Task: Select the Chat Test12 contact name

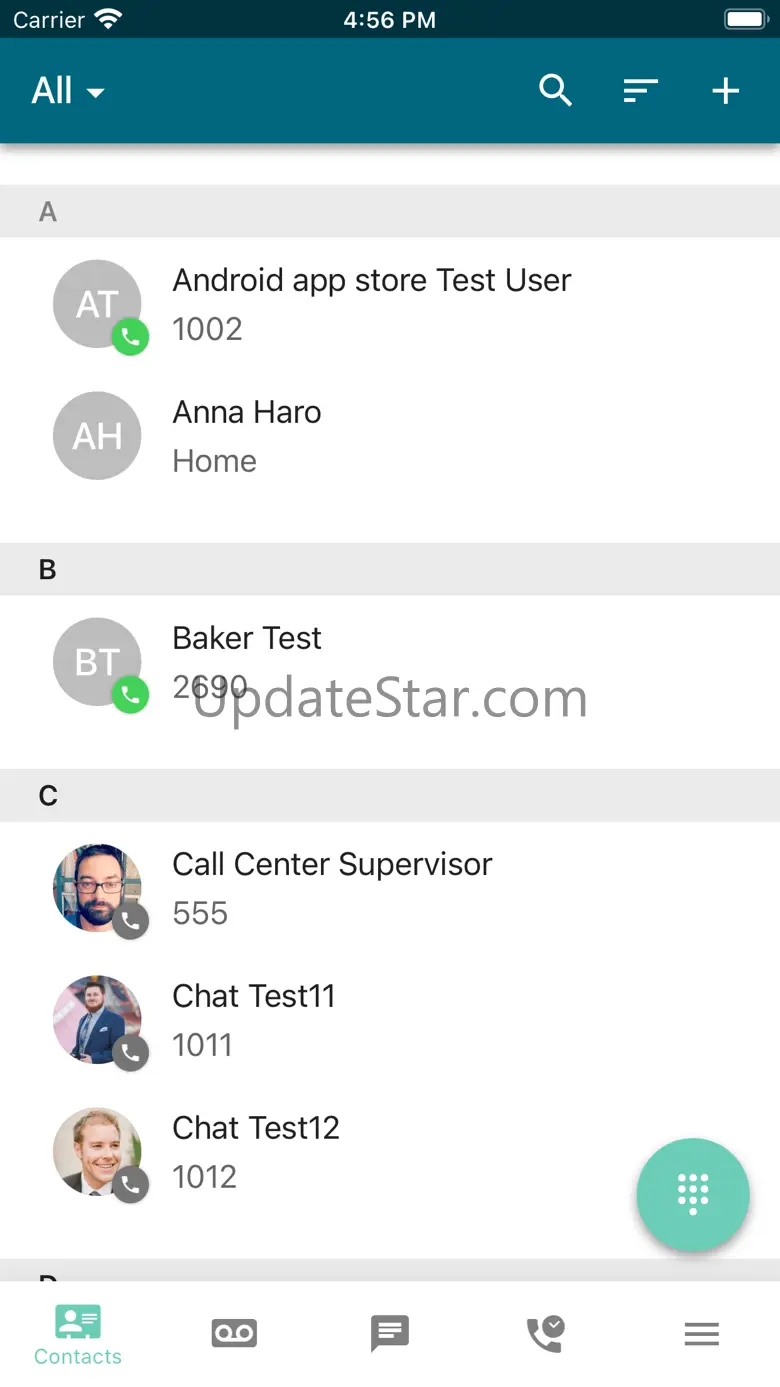Action: pyautogui.click(x=256, y=1128)
